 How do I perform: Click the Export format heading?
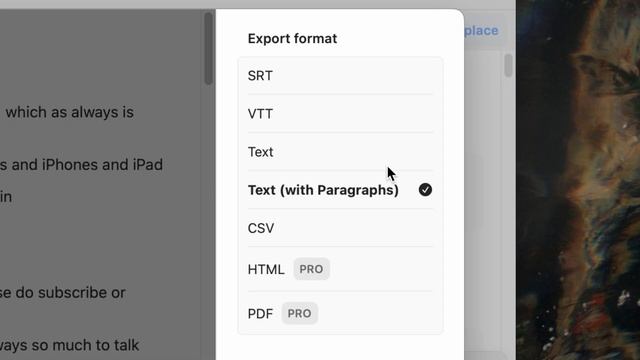[x=292, y=38]
